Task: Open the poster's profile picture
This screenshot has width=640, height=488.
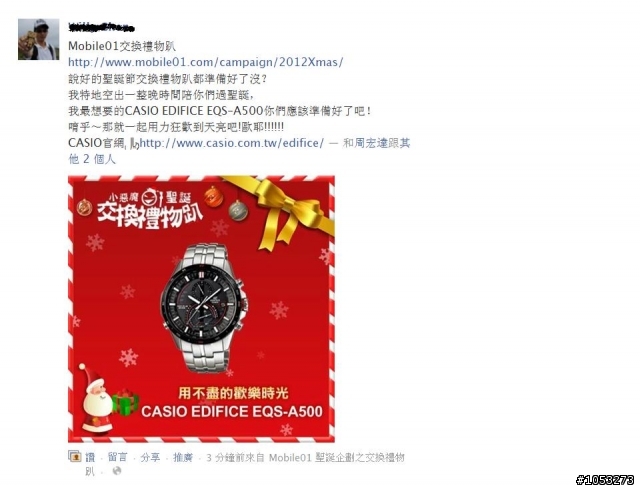Action: [x=38, y=39]
